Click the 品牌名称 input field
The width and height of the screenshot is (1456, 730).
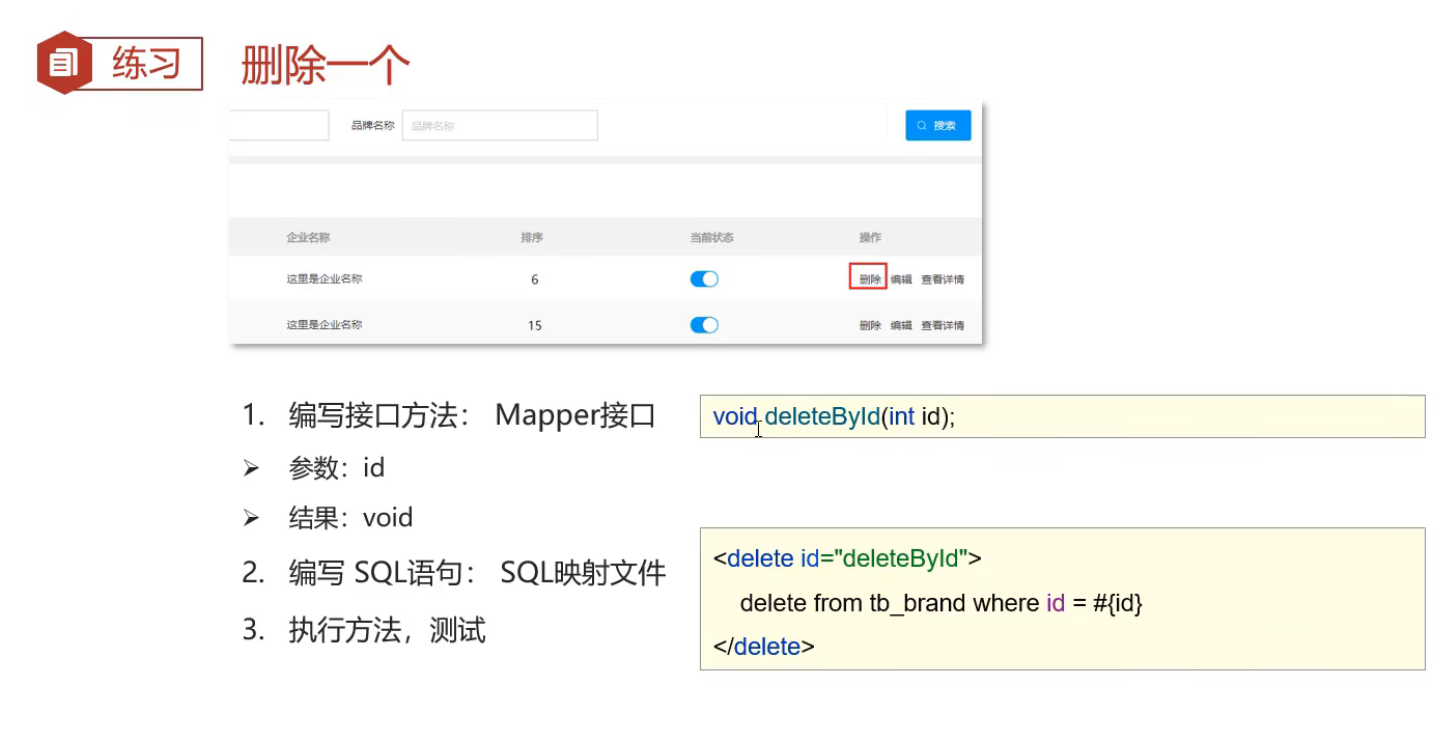[500, 126]
